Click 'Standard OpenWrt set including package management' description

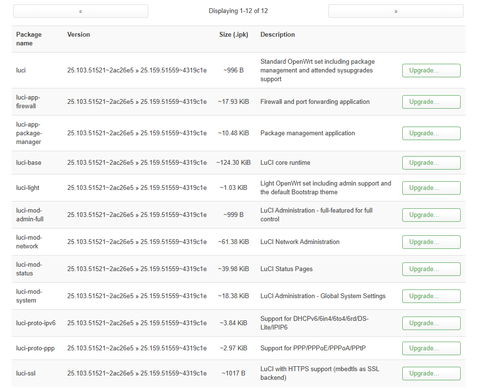pos(317,70)
